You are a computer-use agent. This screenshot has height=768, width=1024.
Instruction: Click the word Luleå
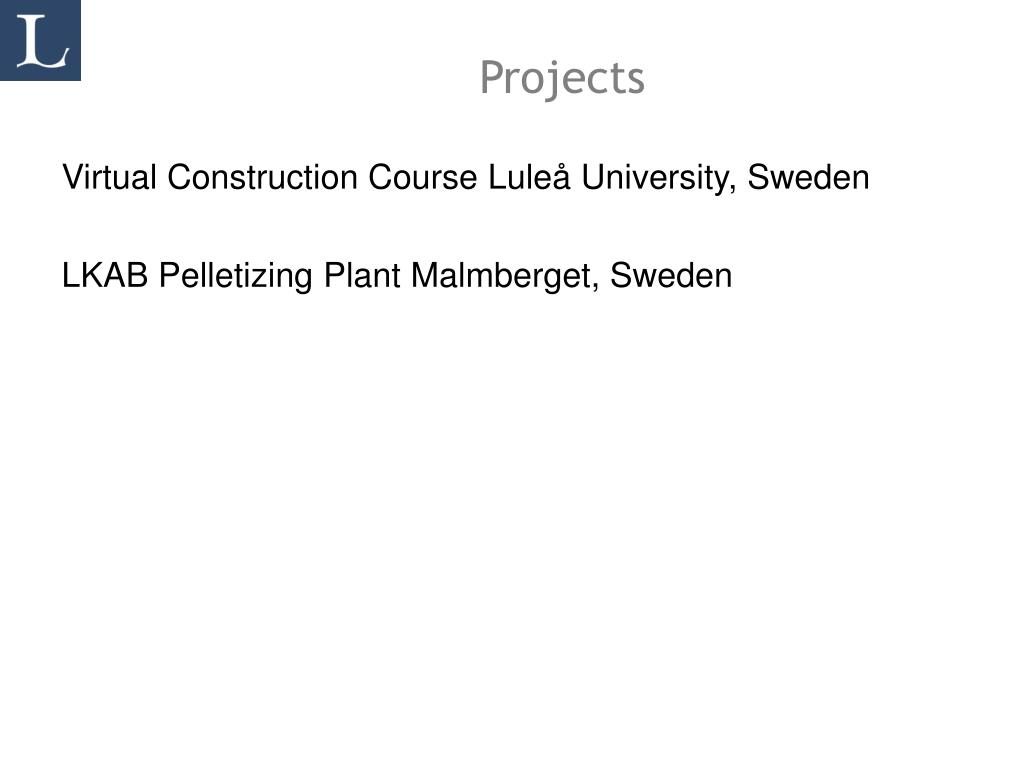click(529, 176)
